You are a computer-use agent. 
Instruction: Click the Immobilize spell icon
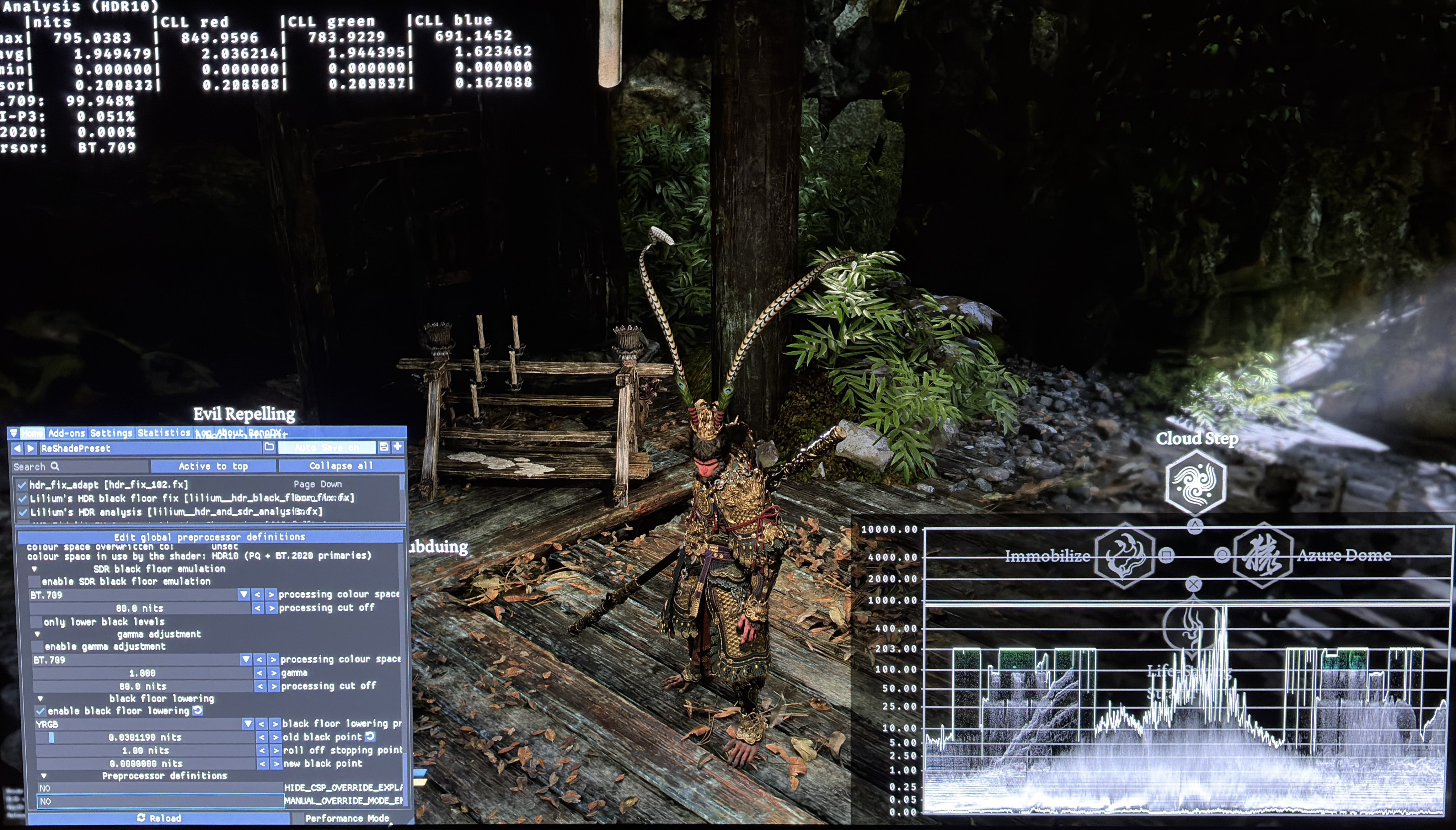click(x=1124, y=555)
